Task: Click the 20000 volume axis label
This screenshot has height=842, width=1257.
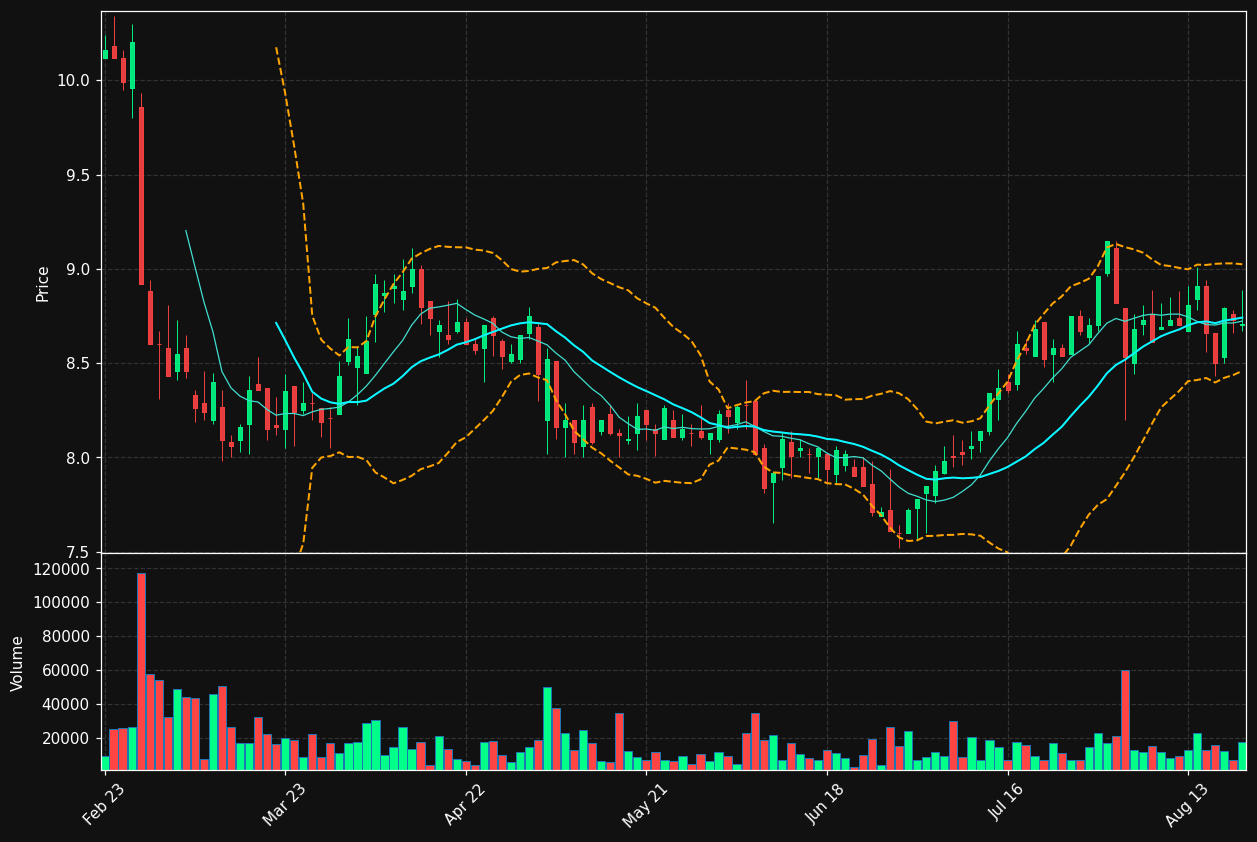Action: click(x=68, y=739)
